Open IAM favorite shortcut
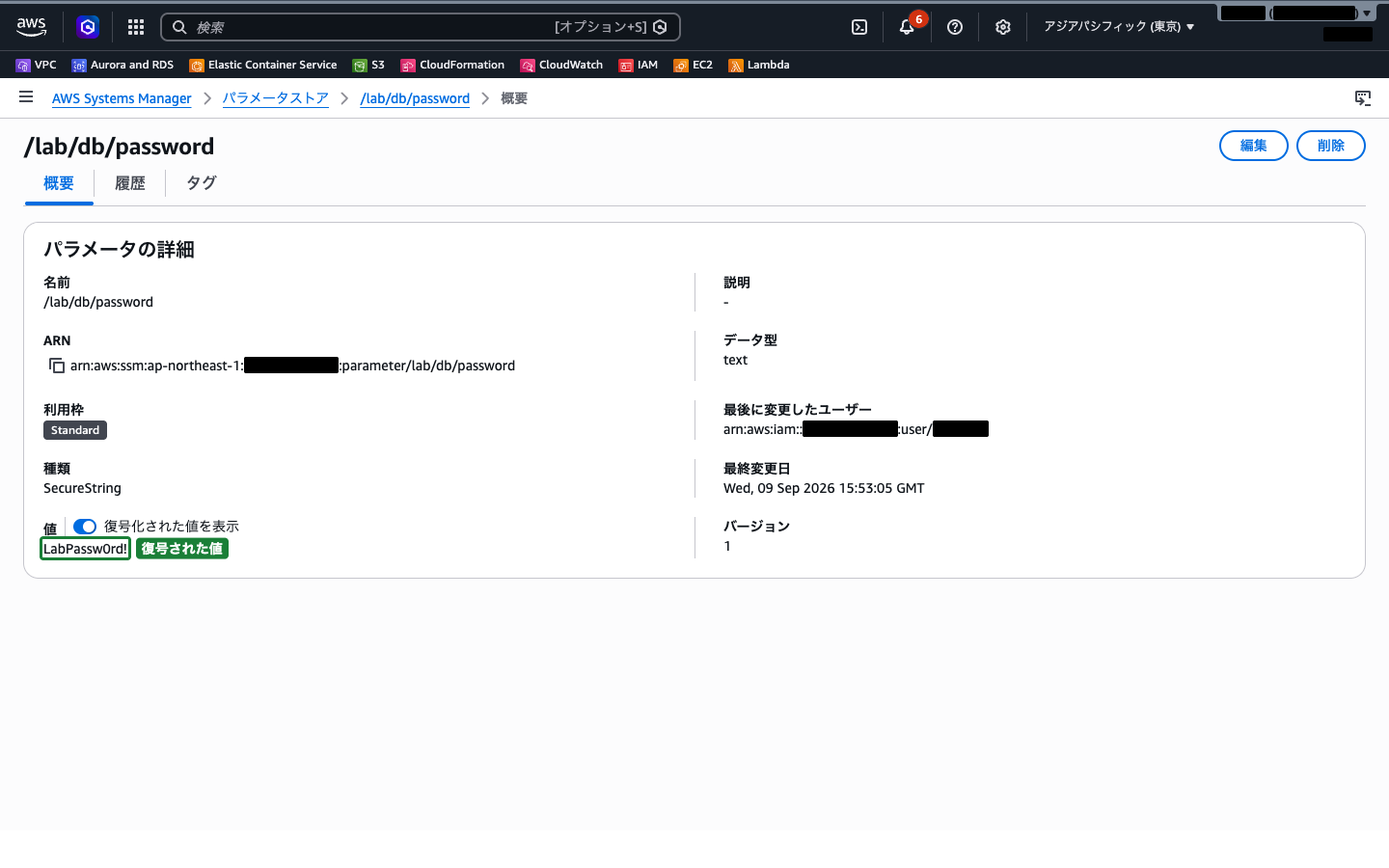 click(639, 65)
